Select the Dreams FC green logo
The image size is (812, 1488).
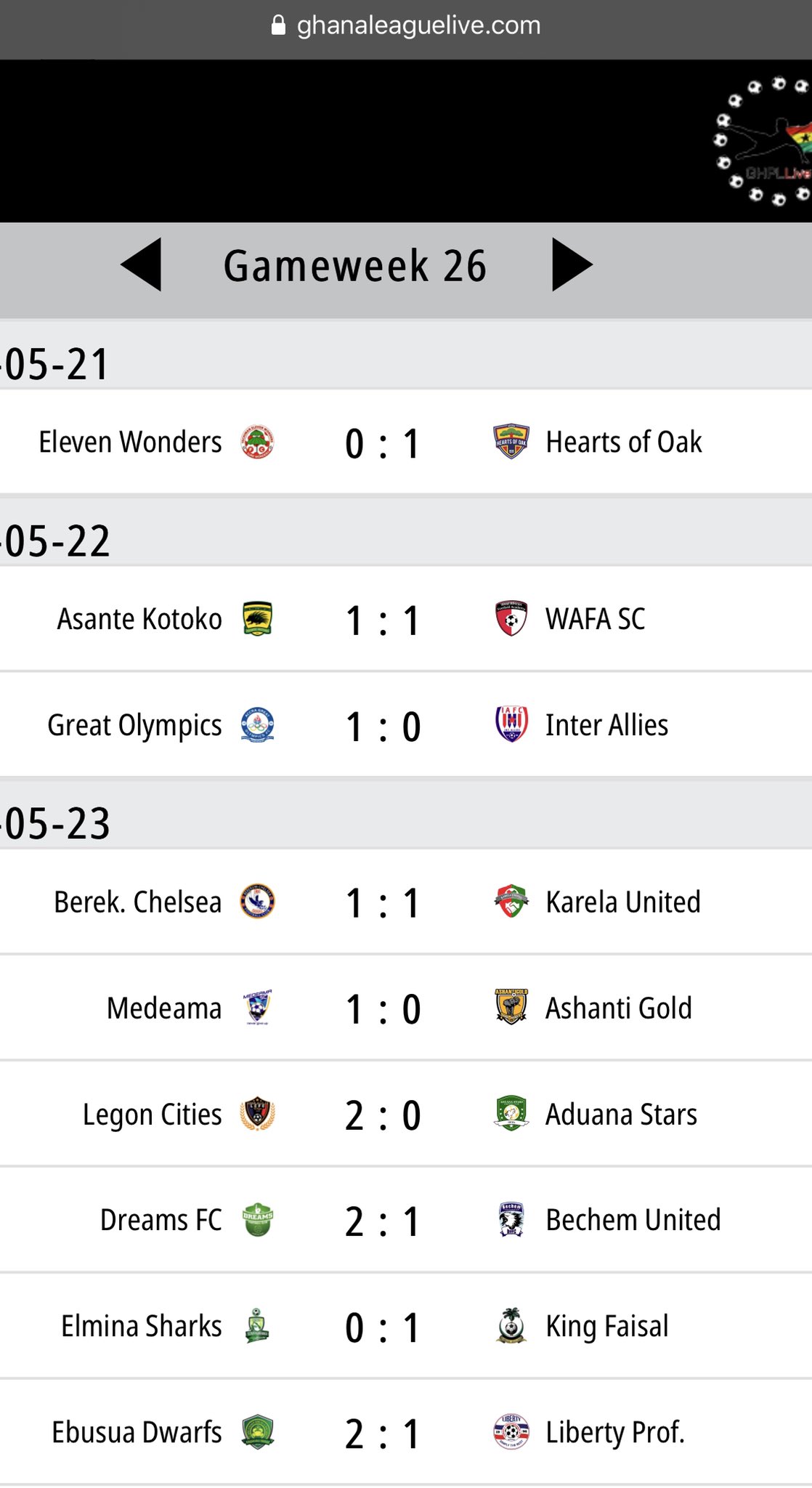[x=257, y=1219]
